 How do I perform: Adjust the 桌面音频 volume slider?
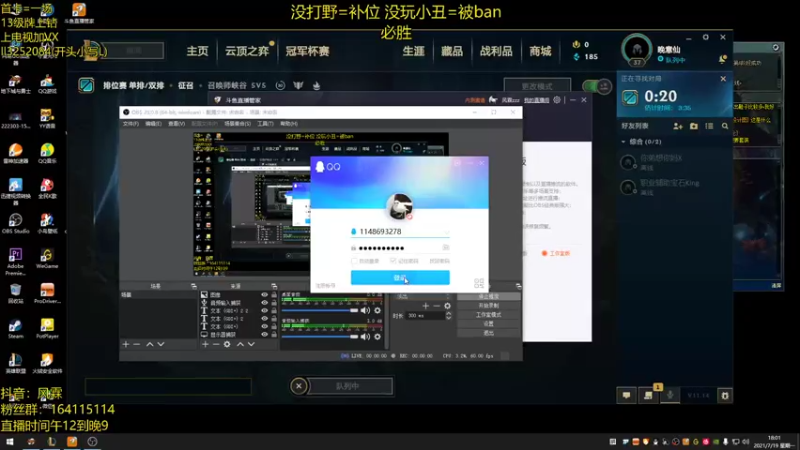pyautogui.click(x=320, y=310)
